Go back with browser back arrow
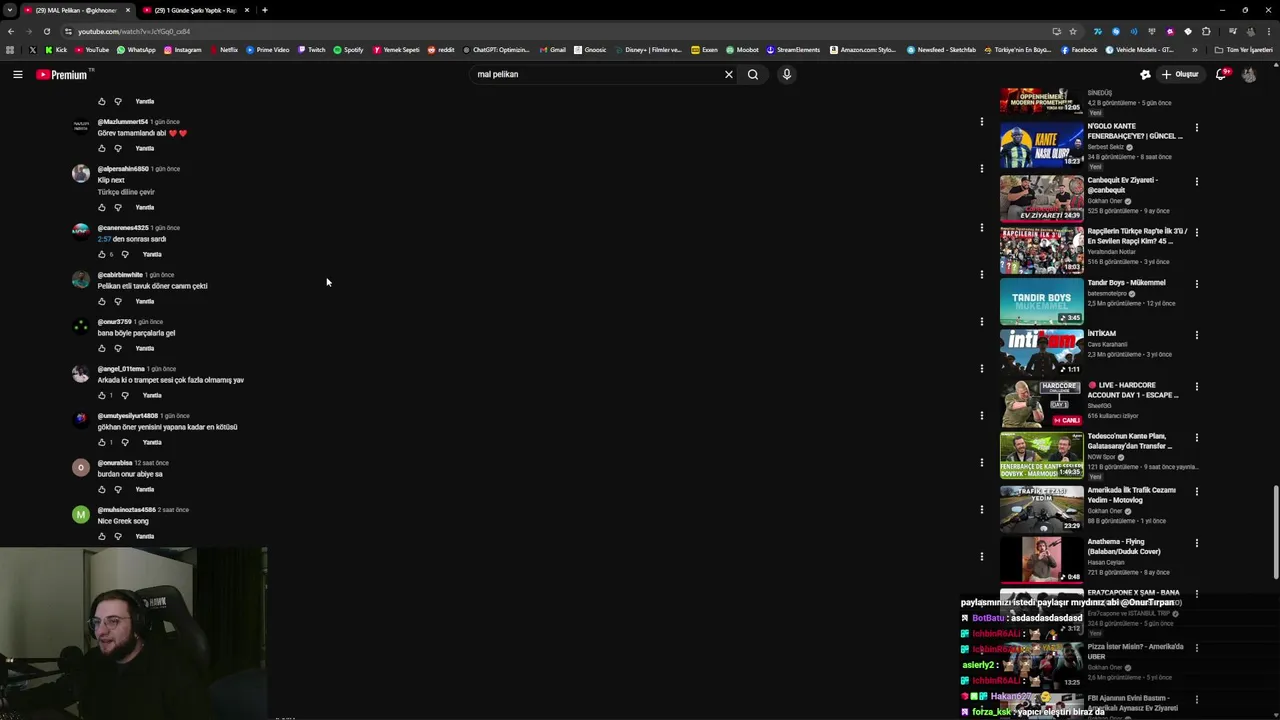1280x720 pixels. click(10, 31)
